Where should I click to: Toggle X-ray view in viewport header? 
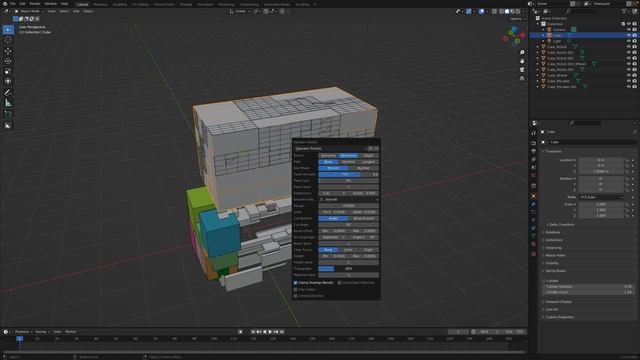(x=494, y=11)
